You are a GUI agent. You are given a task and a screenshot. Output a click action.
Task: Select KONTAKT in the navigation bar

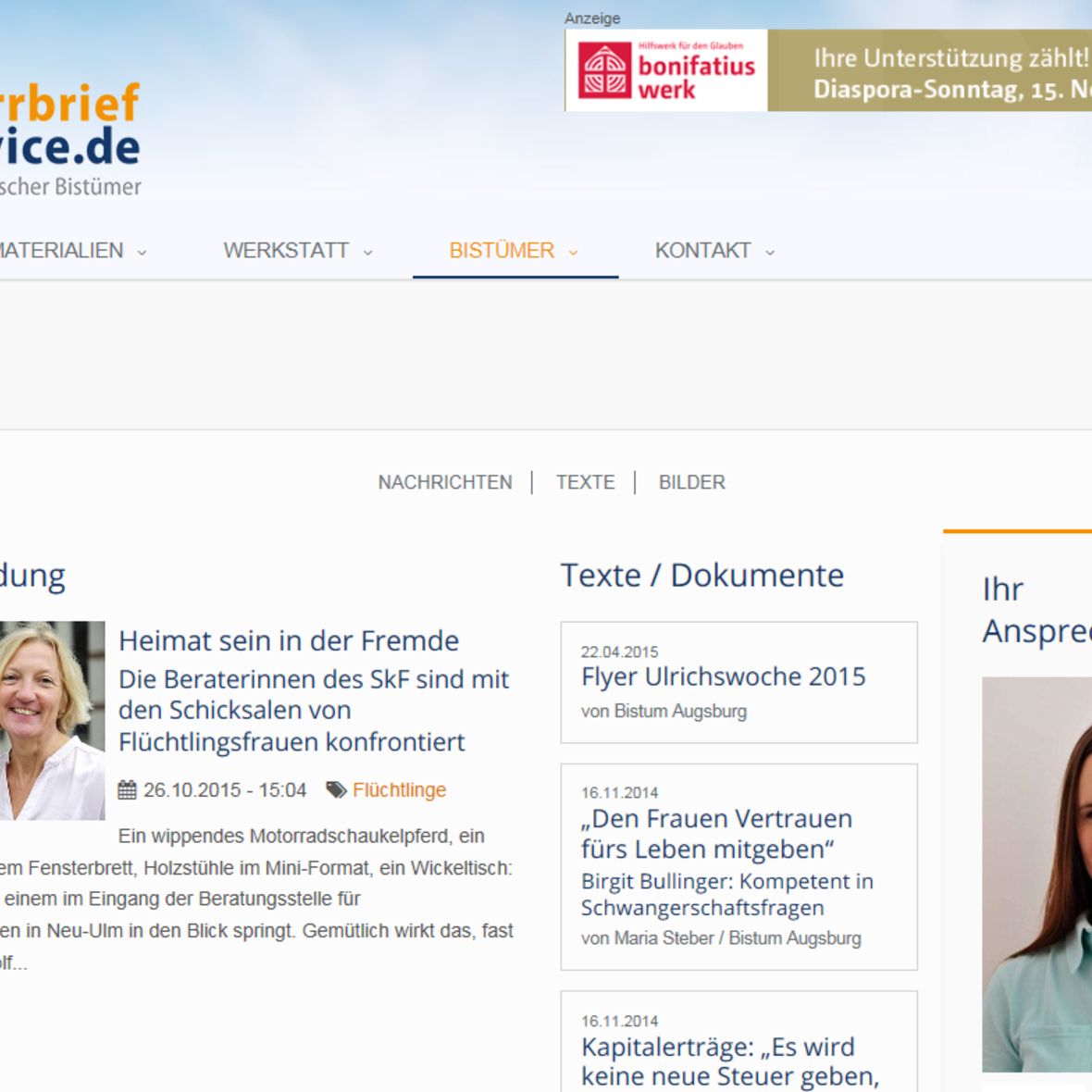point(703,250)
